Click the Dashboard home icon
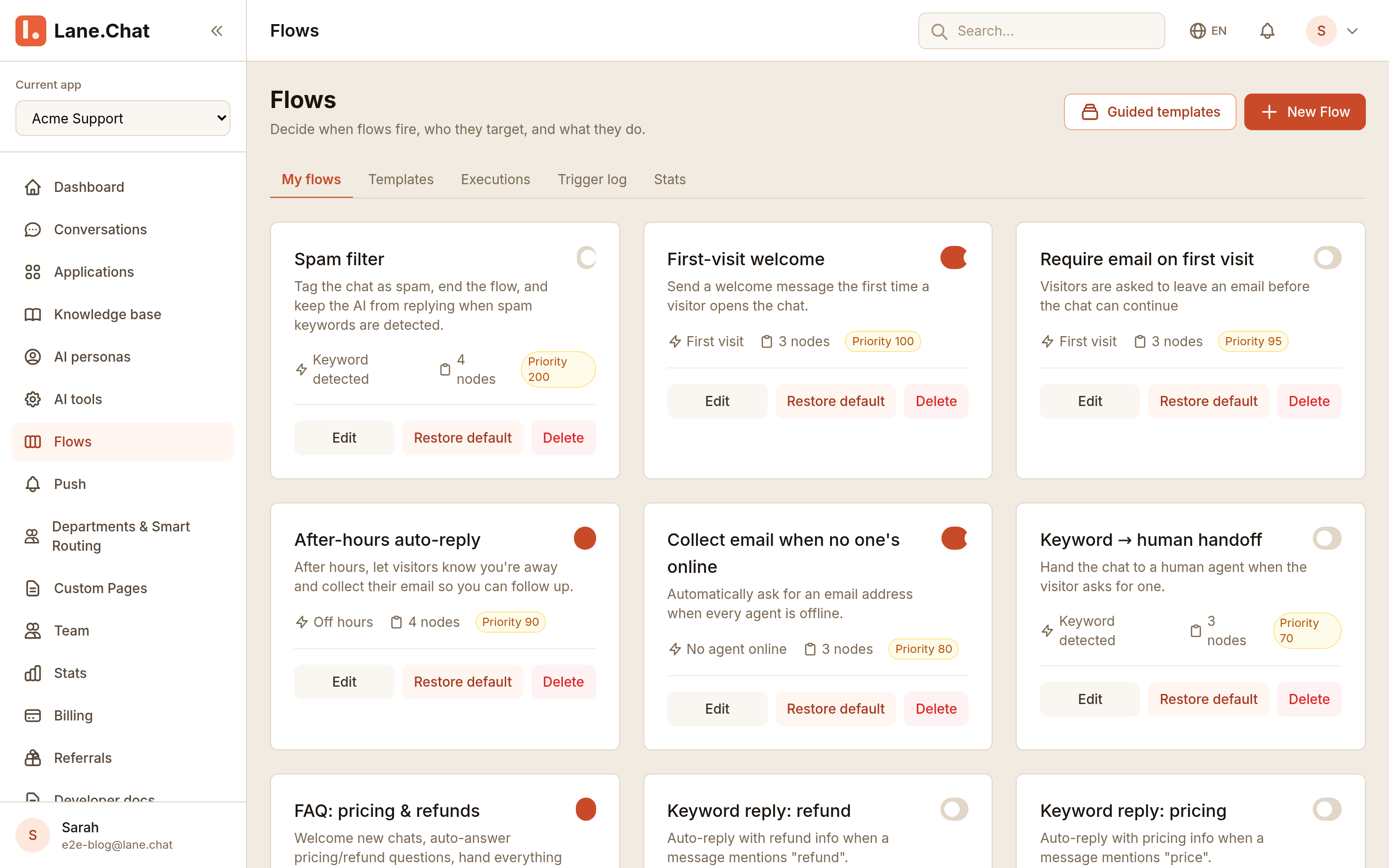 33,187
